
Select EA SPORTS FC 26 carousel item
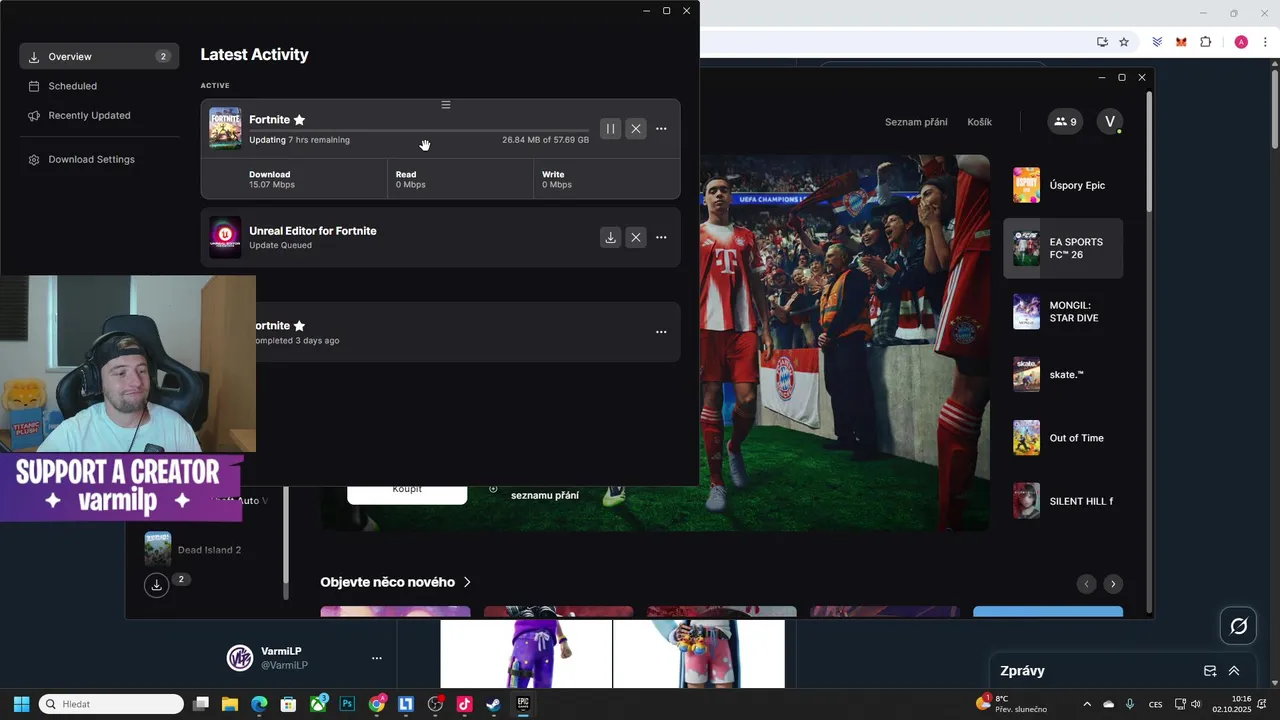click(1063, 248)
